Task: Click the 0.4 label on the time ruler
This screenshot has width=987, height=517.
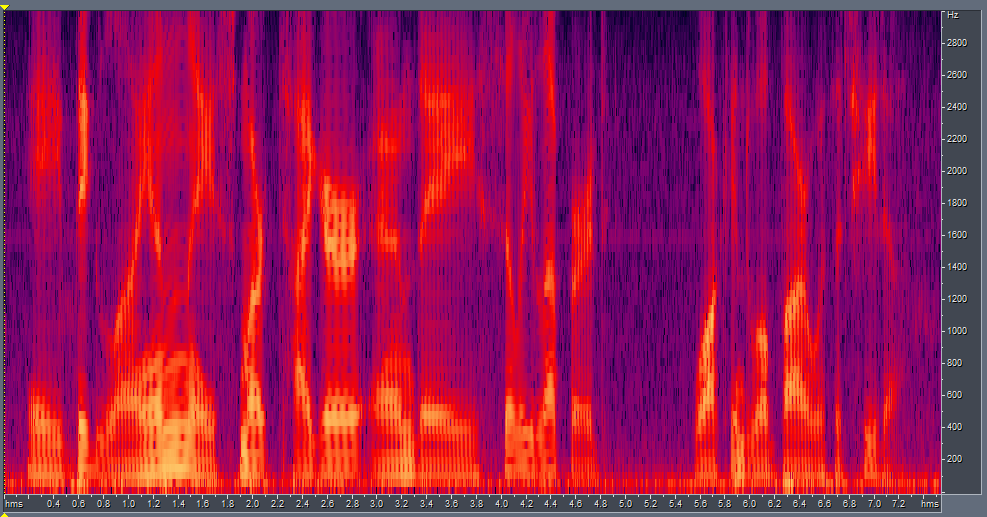Action: click(54, 504)
